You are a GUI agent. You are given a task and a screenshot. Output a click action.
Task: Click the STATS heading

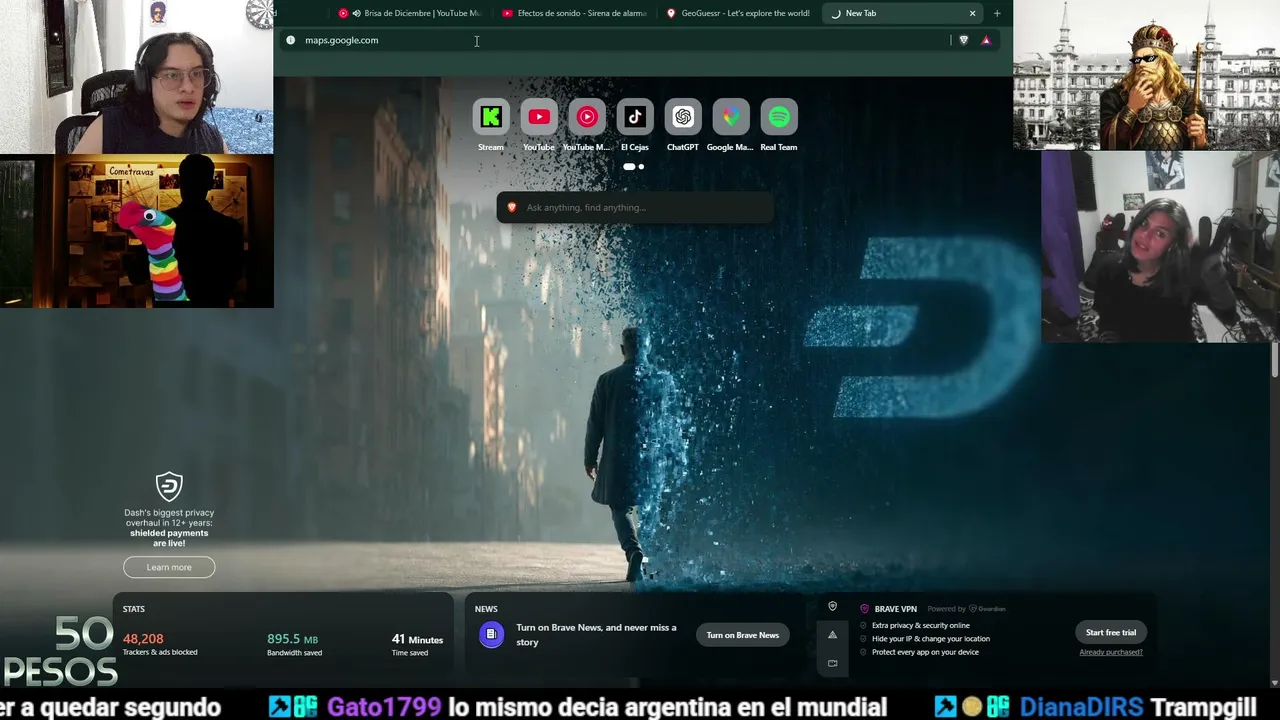134,609
